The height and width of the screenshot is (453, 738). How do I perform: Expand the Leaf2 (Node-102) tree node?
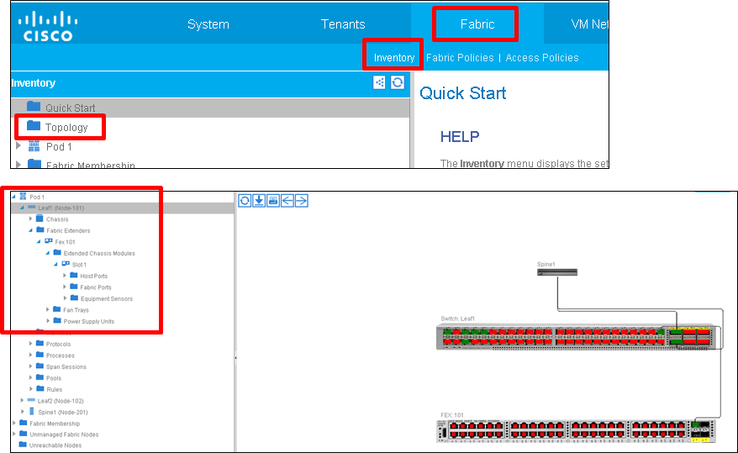pyautogui.click(x=22, y=400)
